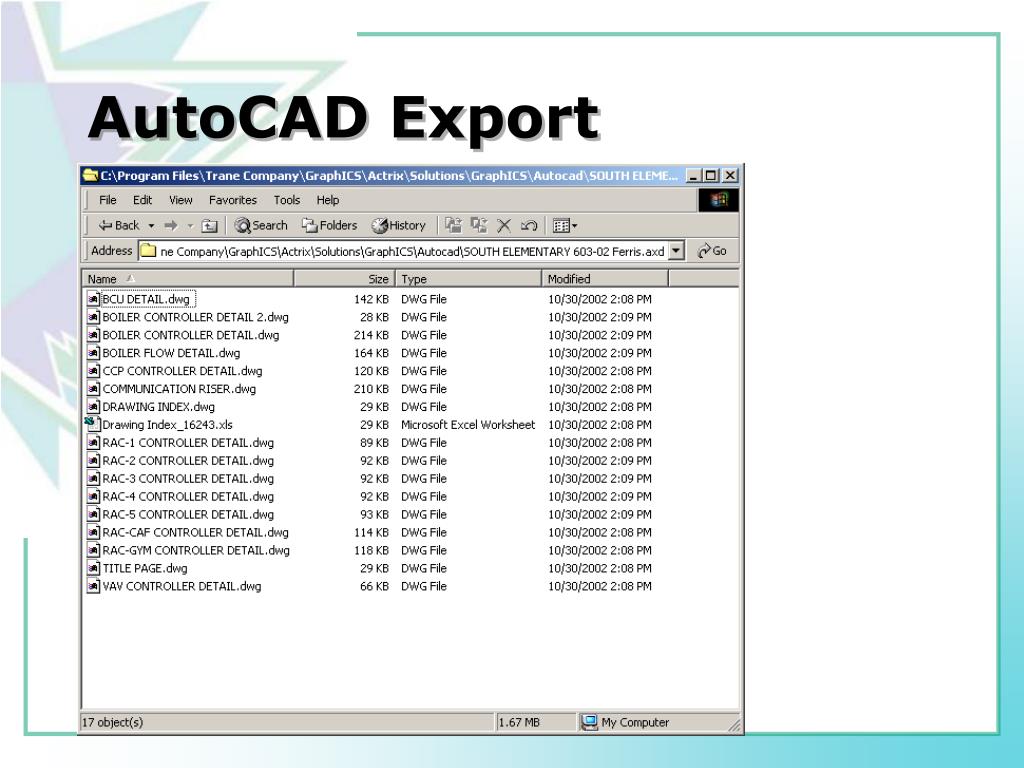Open the Favorites menu
Viewport: 1024px width, 768px height.
pos(232,200)
